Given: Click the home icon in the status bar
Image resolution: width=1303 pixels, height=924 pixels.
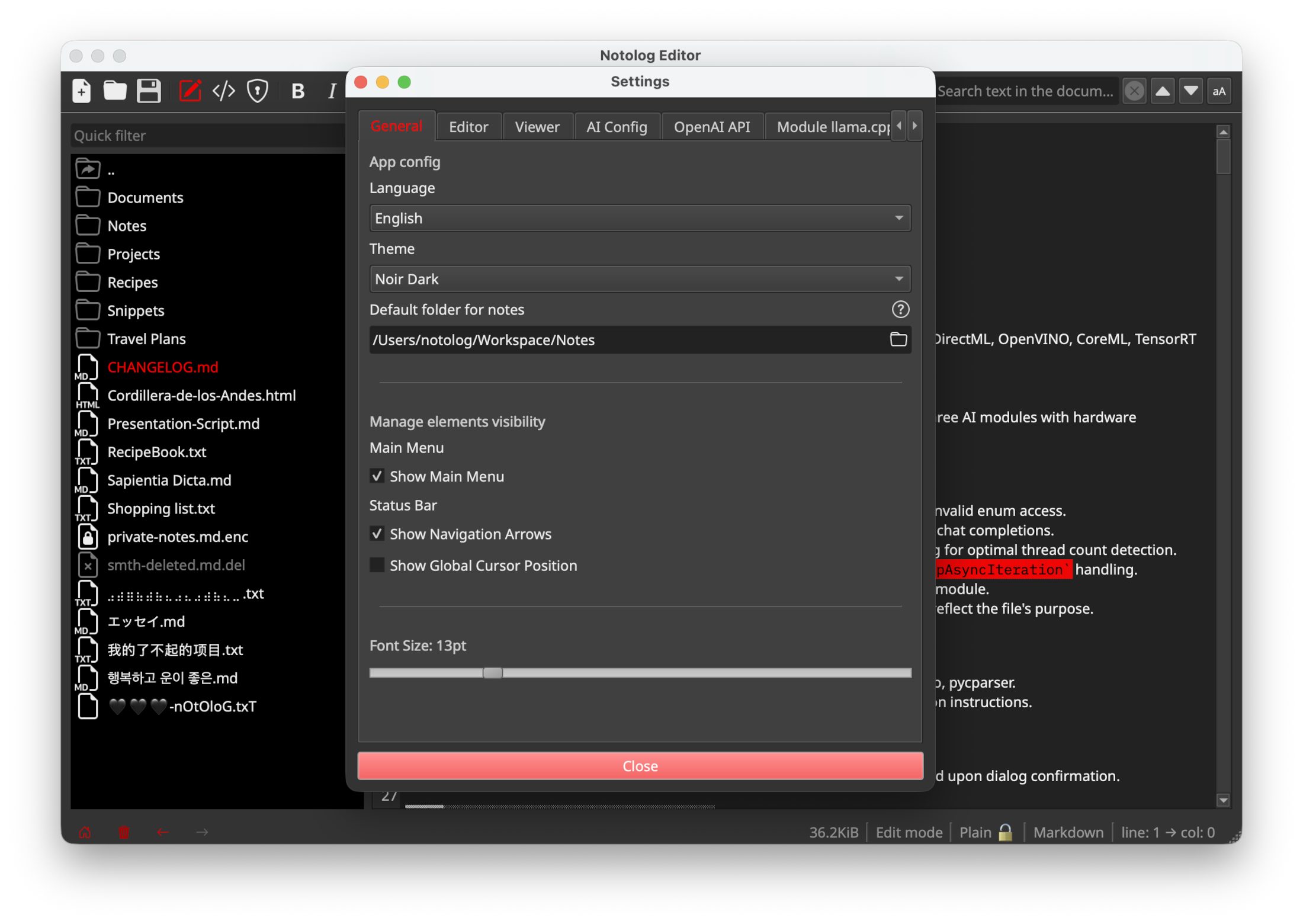Looking at the screenshot, I should (85, 832).
